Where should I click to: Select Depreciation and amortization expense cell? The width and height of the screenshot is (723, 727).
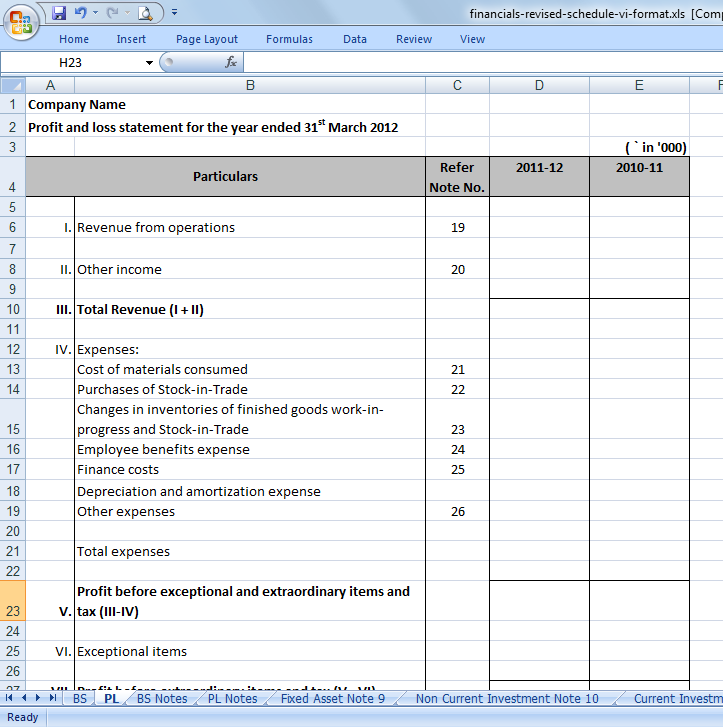click(250, 491)
